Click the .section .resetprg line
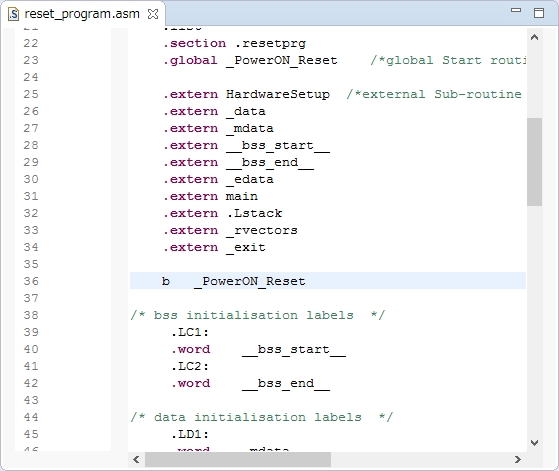Image resolution: width=559 pixels, height=471 pixels. click(x=234, y=43)
